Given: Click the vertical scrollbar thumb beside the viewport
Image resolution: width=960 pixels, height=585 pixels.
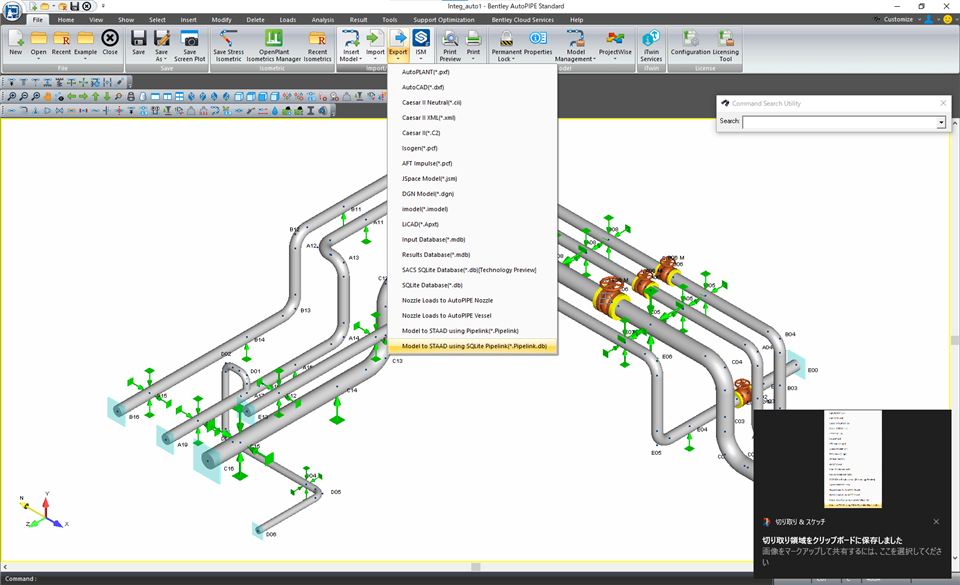Looking at the screenshot, I should pyautogui.click(x=954, y=340).
